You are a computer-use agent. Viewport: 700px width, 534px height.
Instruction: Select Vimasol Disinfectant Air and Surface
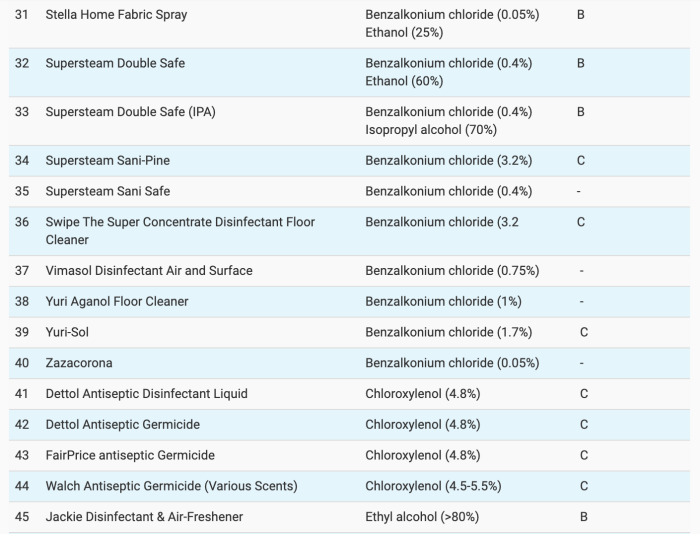[149, 270]
